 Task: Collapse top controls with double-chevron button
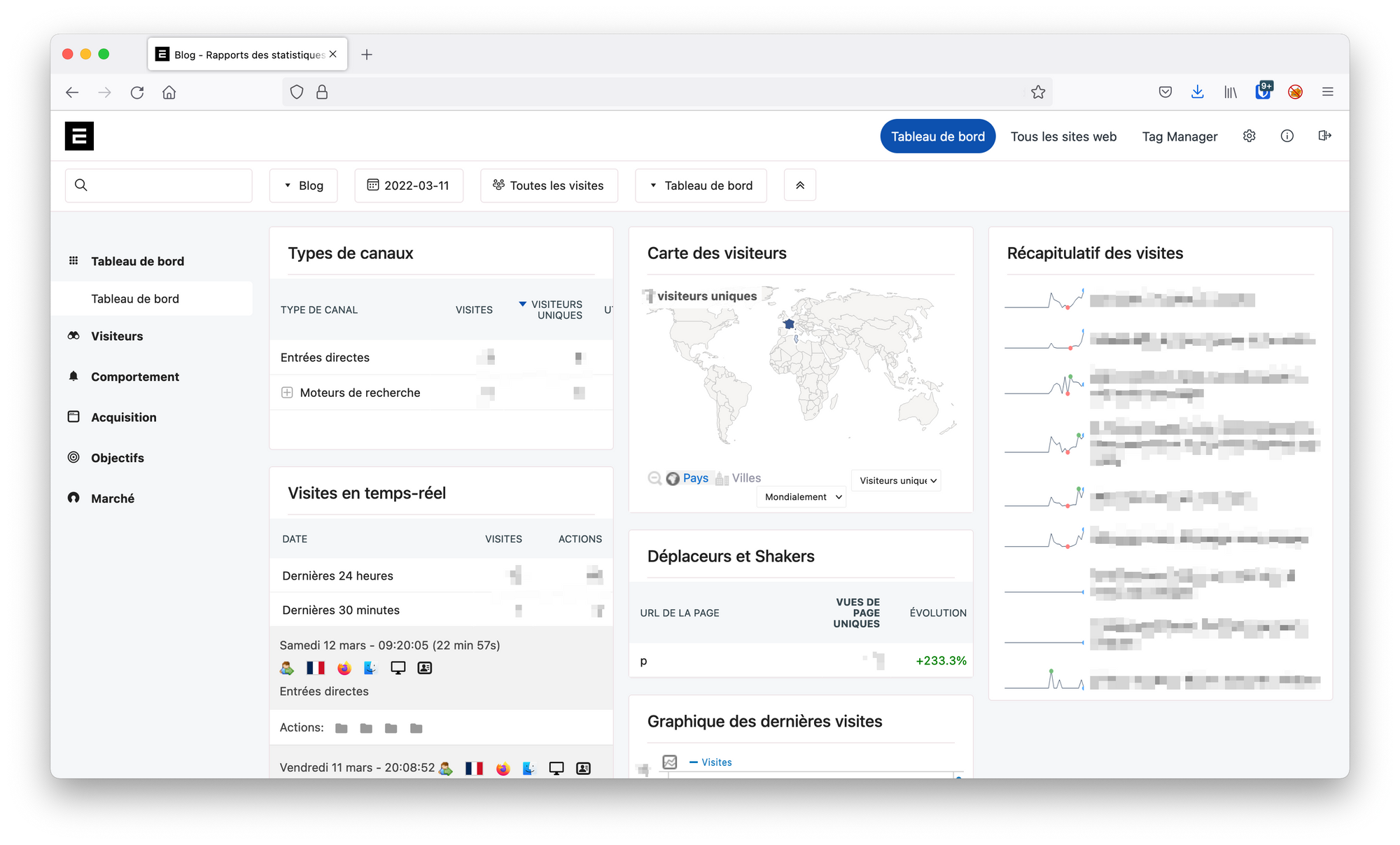click(800, 186)
